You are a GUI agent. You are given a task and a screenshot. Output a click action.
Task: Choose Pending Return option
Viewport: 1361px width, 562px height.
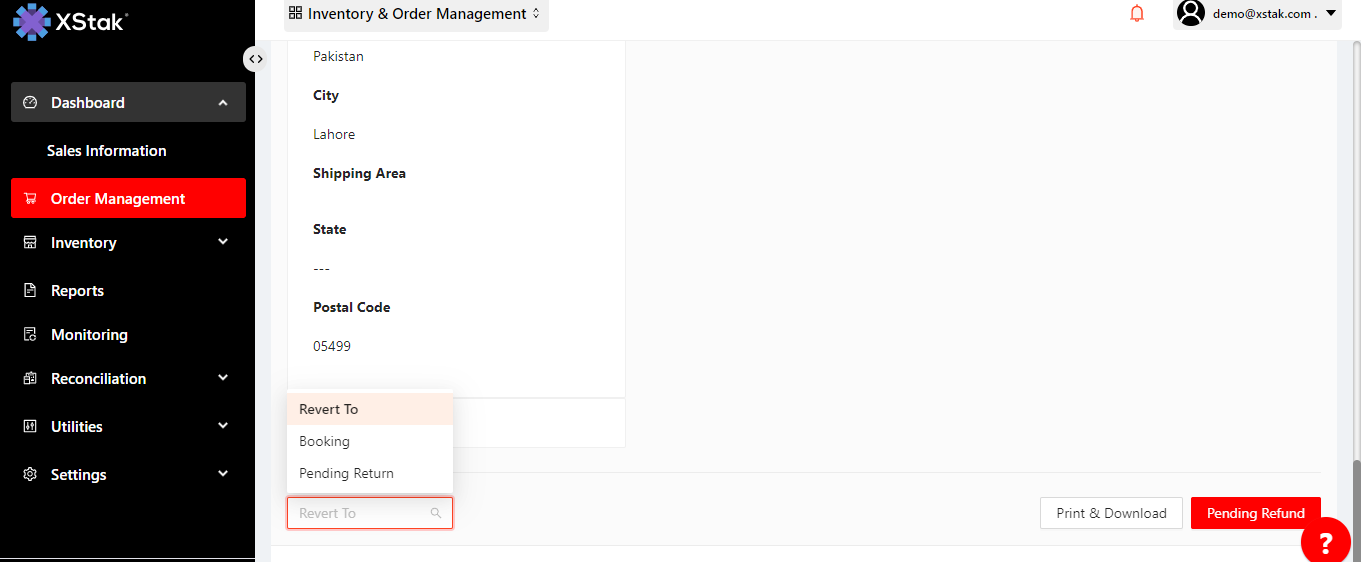(x=347, y=473)
